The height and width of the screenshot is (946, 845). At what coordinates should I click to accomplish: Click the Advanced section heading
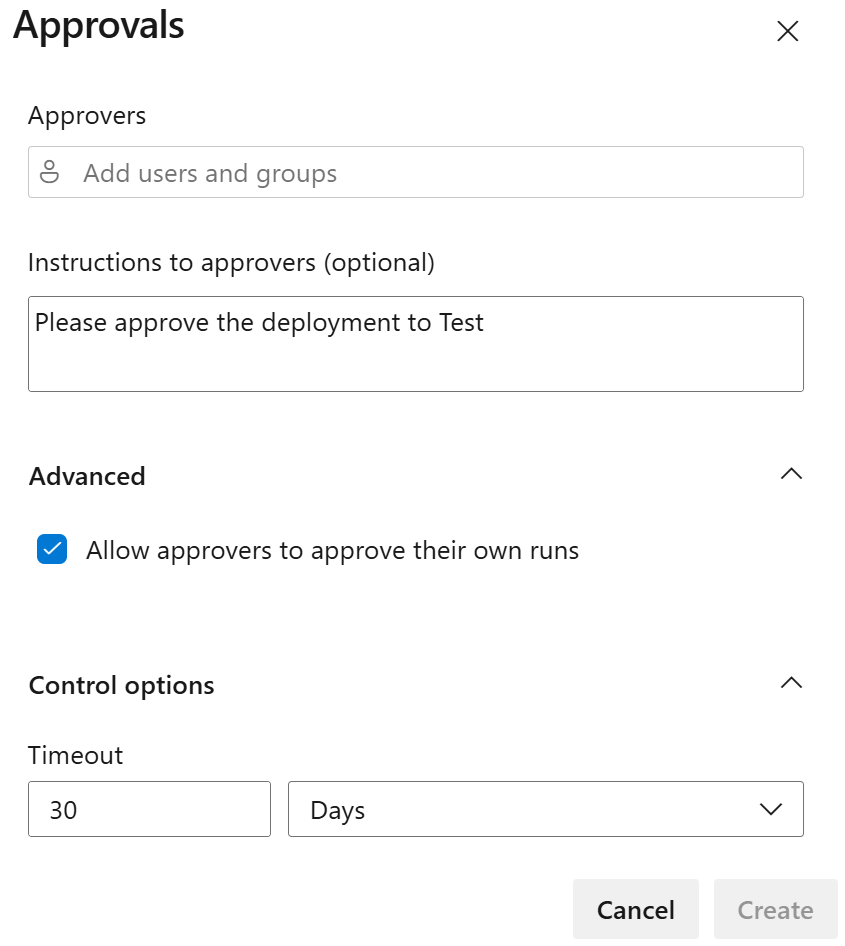pos(87,477)
